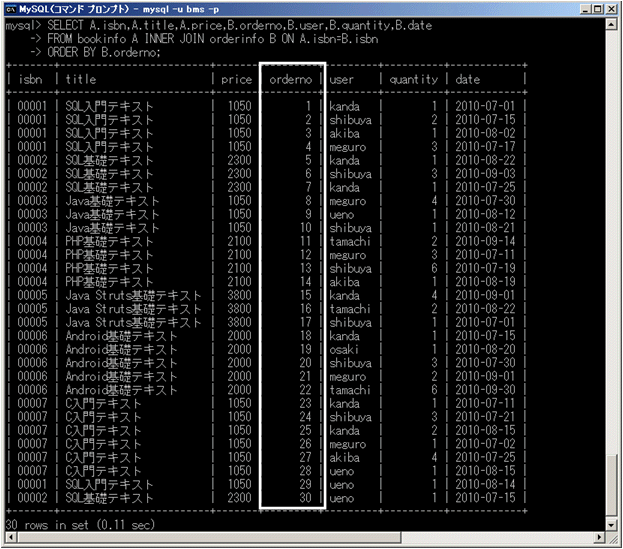This screenshot has width=623, height=549.
Task: Click the 'FROM bookinfo A INNER JOIN' line
Action: click(x=213, y=39)
